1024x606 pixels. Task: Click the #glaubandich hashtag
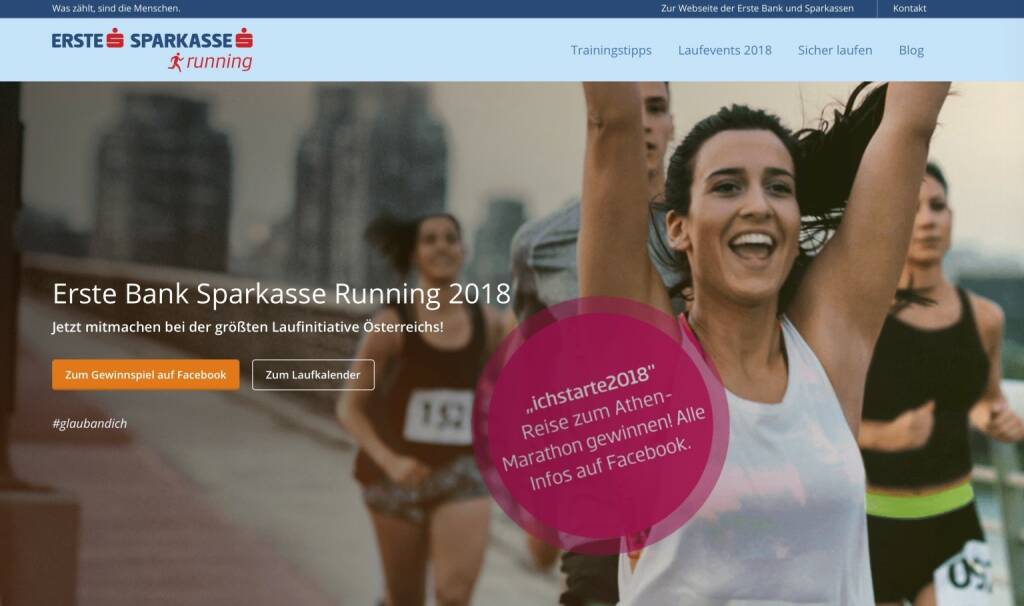[89, 423]
